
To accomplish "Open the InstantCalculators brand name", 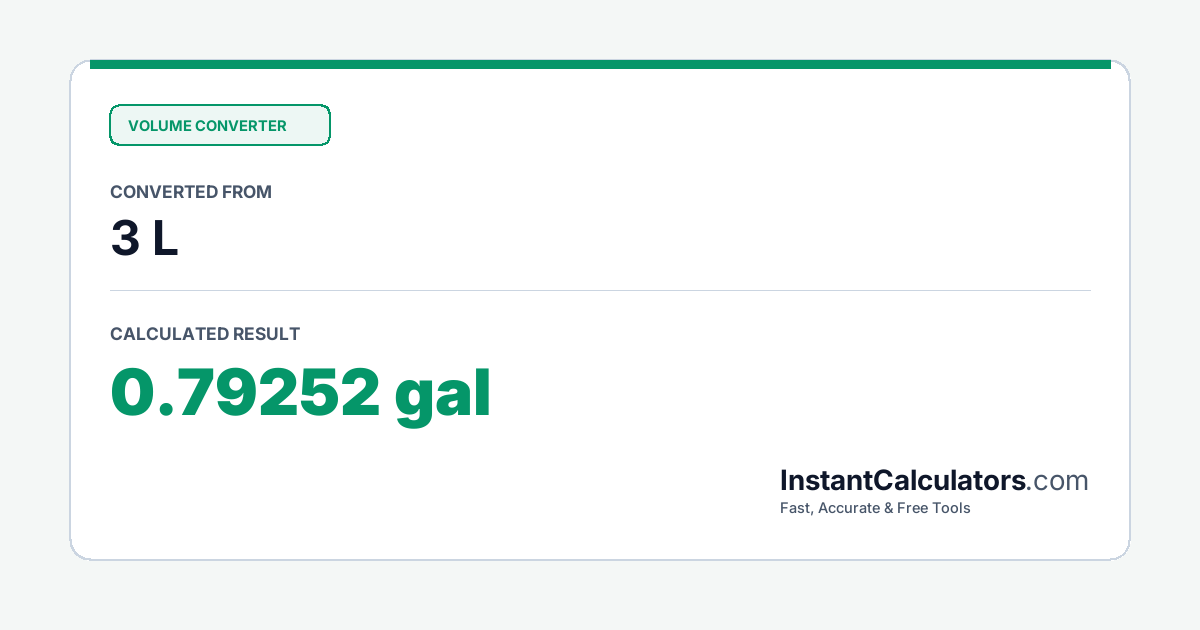I will coord(903,480).
